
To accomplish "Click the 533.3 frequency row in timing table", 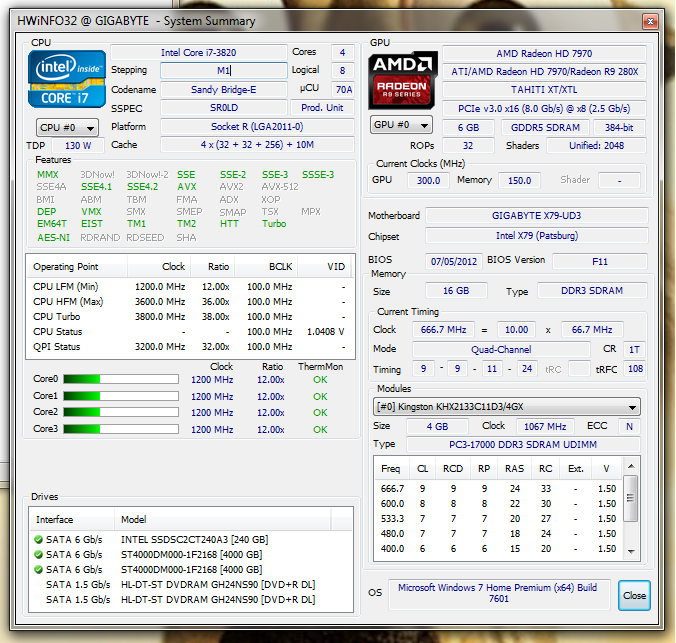I will (x=498, y=518).
